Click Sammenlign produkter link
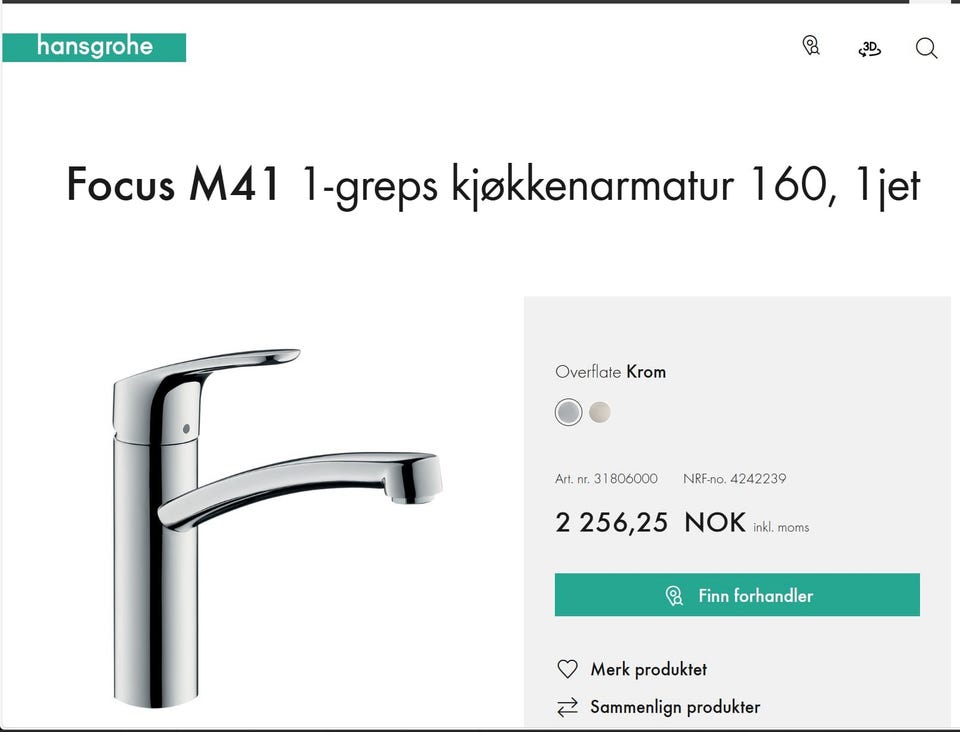Screen dimensions: 960x732 point(675,707)
